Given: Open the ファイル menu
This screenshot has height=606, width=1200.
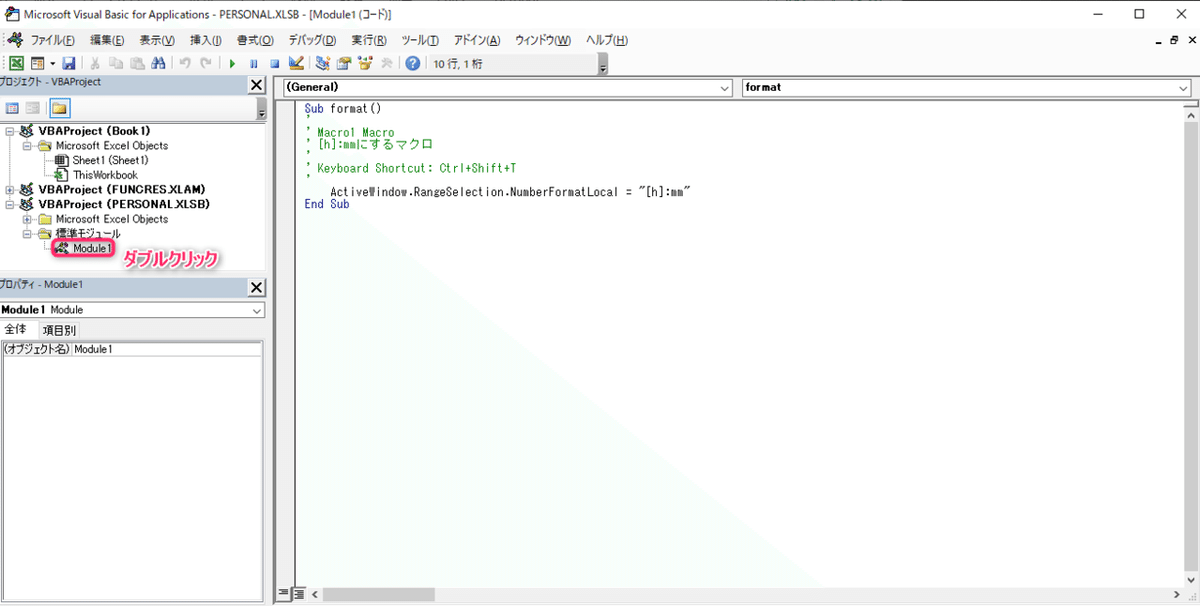Looking at the screenshot, I should [52, 40].
